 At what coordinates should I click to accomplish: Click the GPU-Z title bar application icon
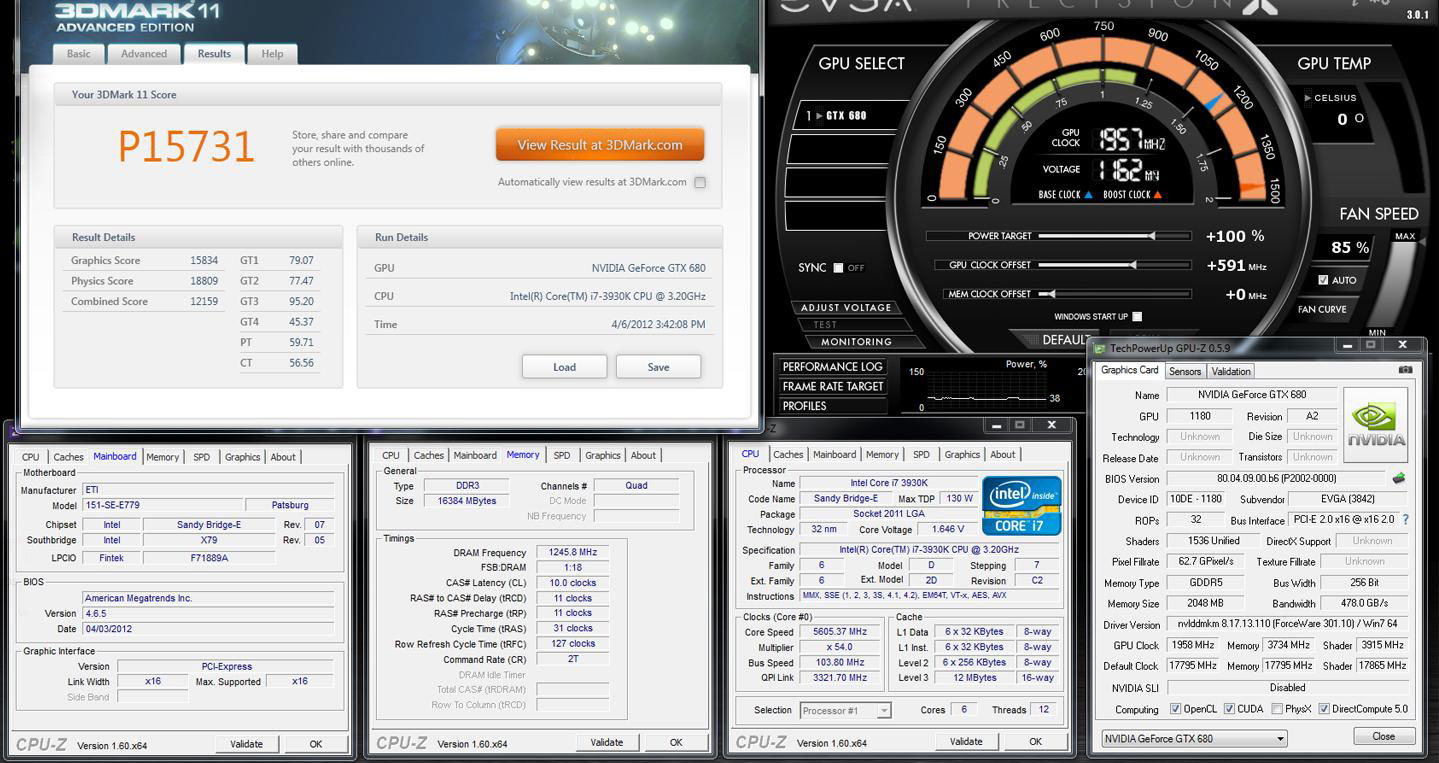[1101, 348]
